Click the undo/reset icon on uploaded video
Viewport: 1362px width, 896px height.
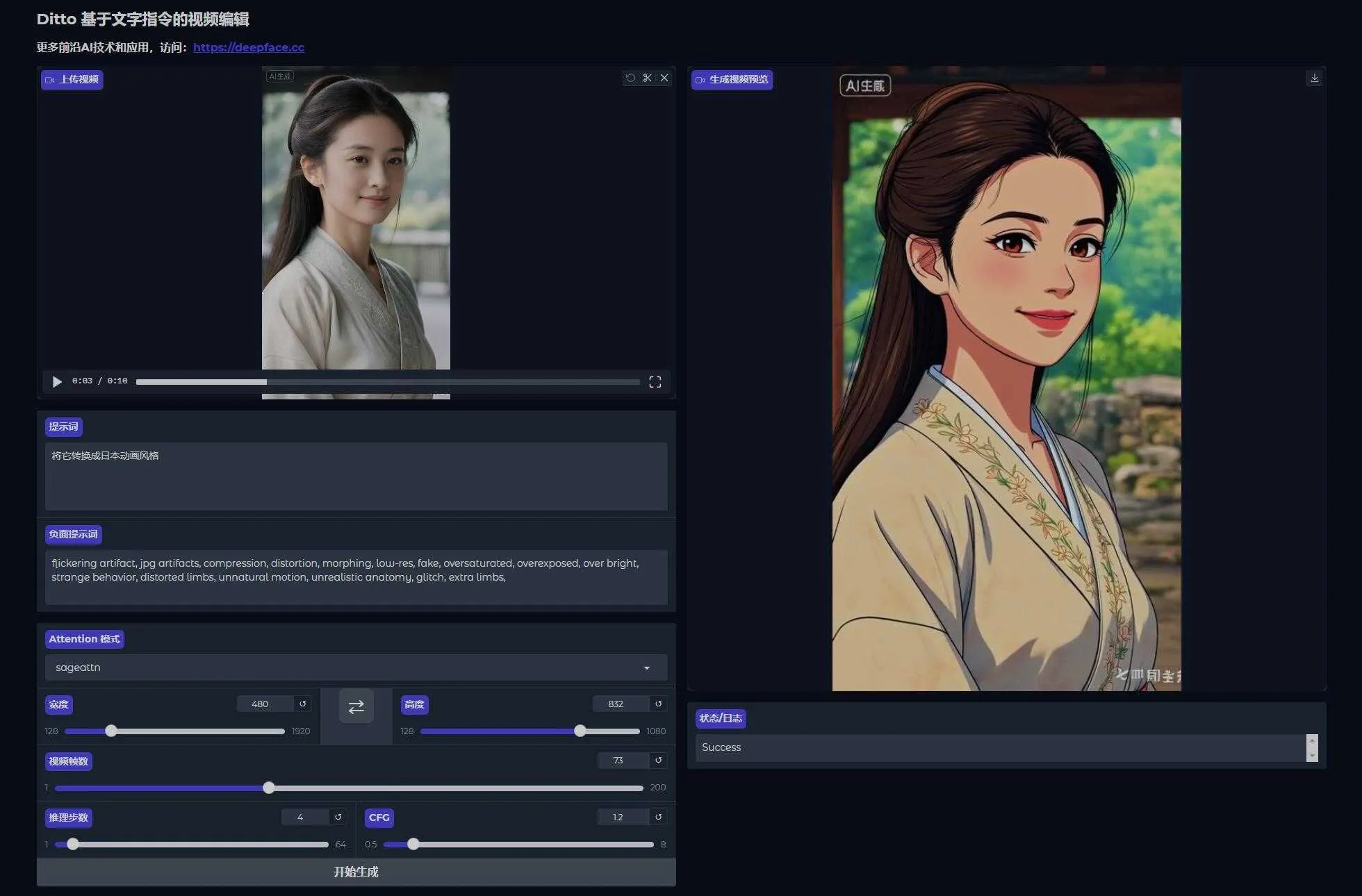click(x=630, y=78)
